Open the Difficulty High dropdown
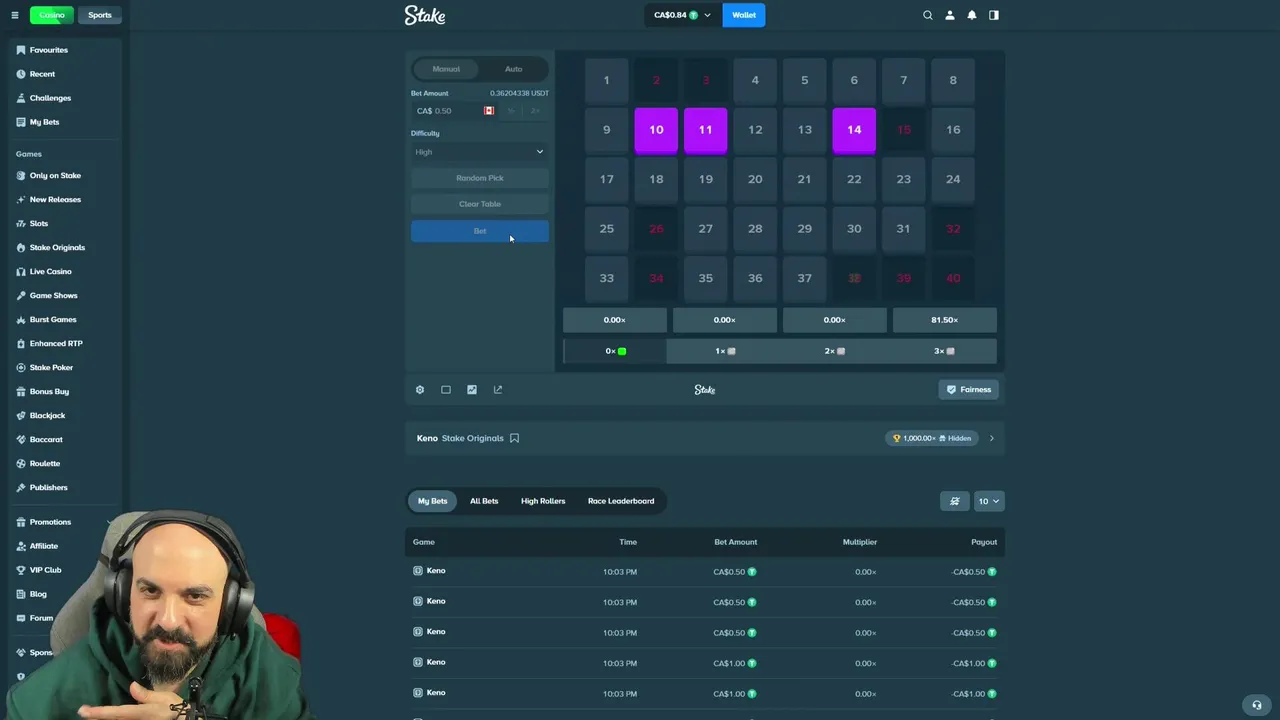The image size is (1280, 720). pos(480,152)
